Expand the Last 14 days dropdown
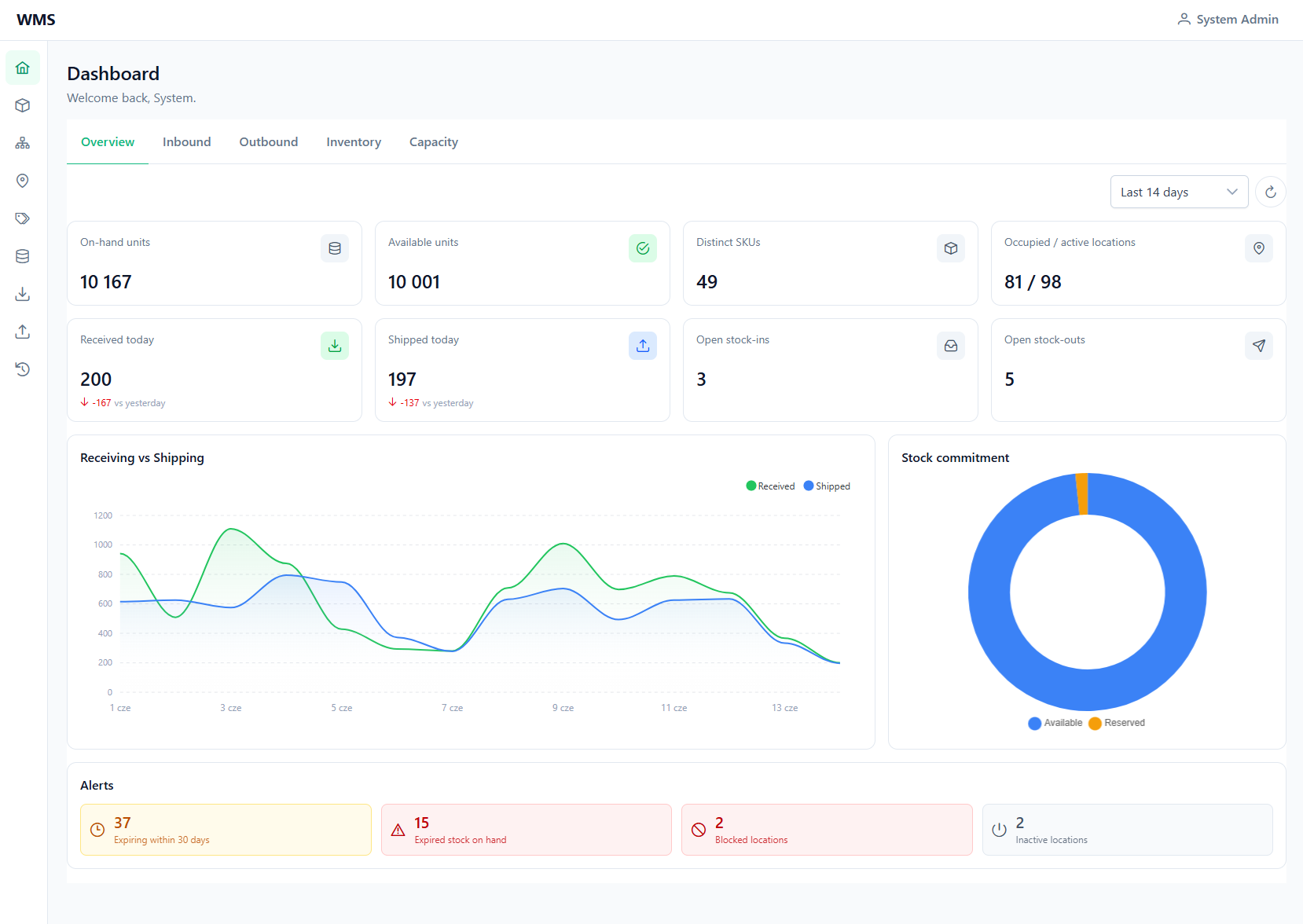Image resolution: width=1303 pixels, height=924 pixels. click(x=1179, y=192)
